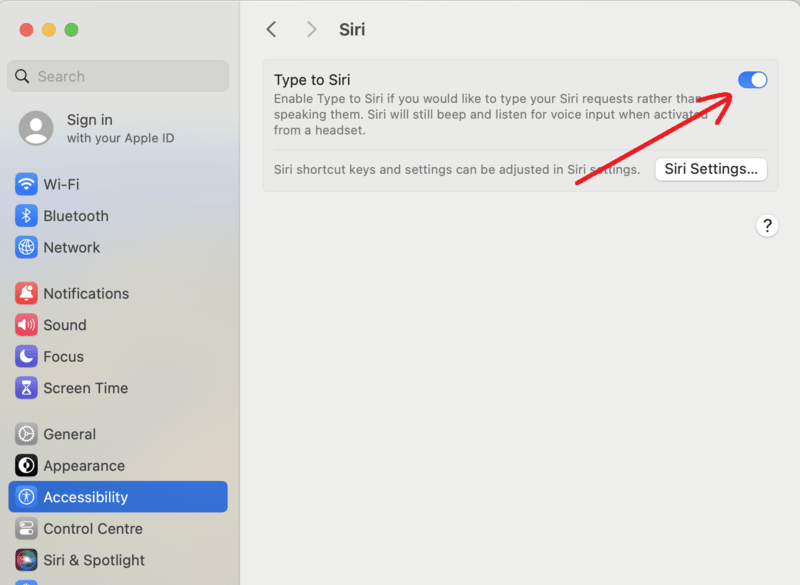
Task: Select the highlighted Accessibility label
Action: 86,497
